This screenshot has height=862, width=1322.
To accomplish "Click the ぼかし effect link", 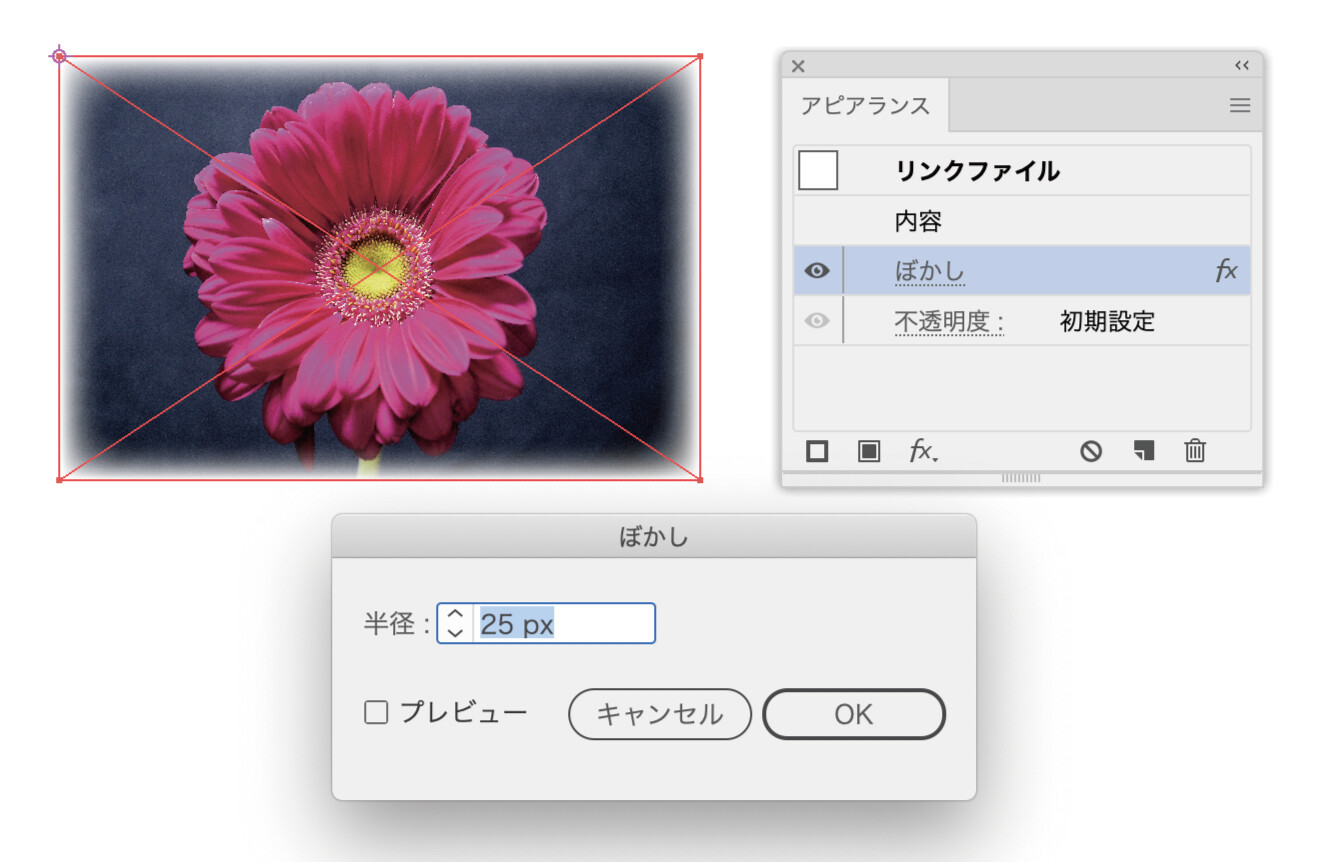I will (x=929, y=271).
